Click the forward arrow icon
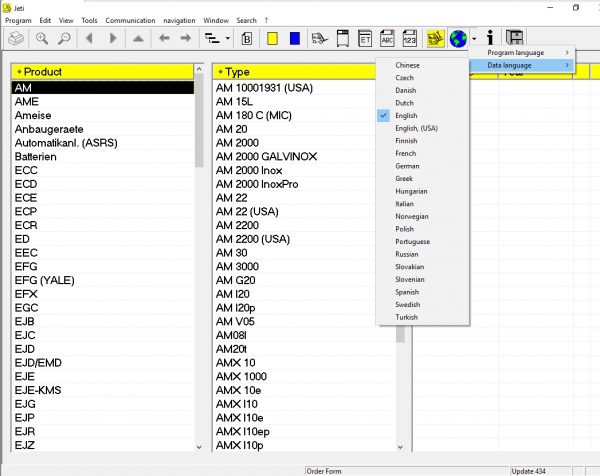The height and width of the screenshot is (476, 600). coord(186,38)
